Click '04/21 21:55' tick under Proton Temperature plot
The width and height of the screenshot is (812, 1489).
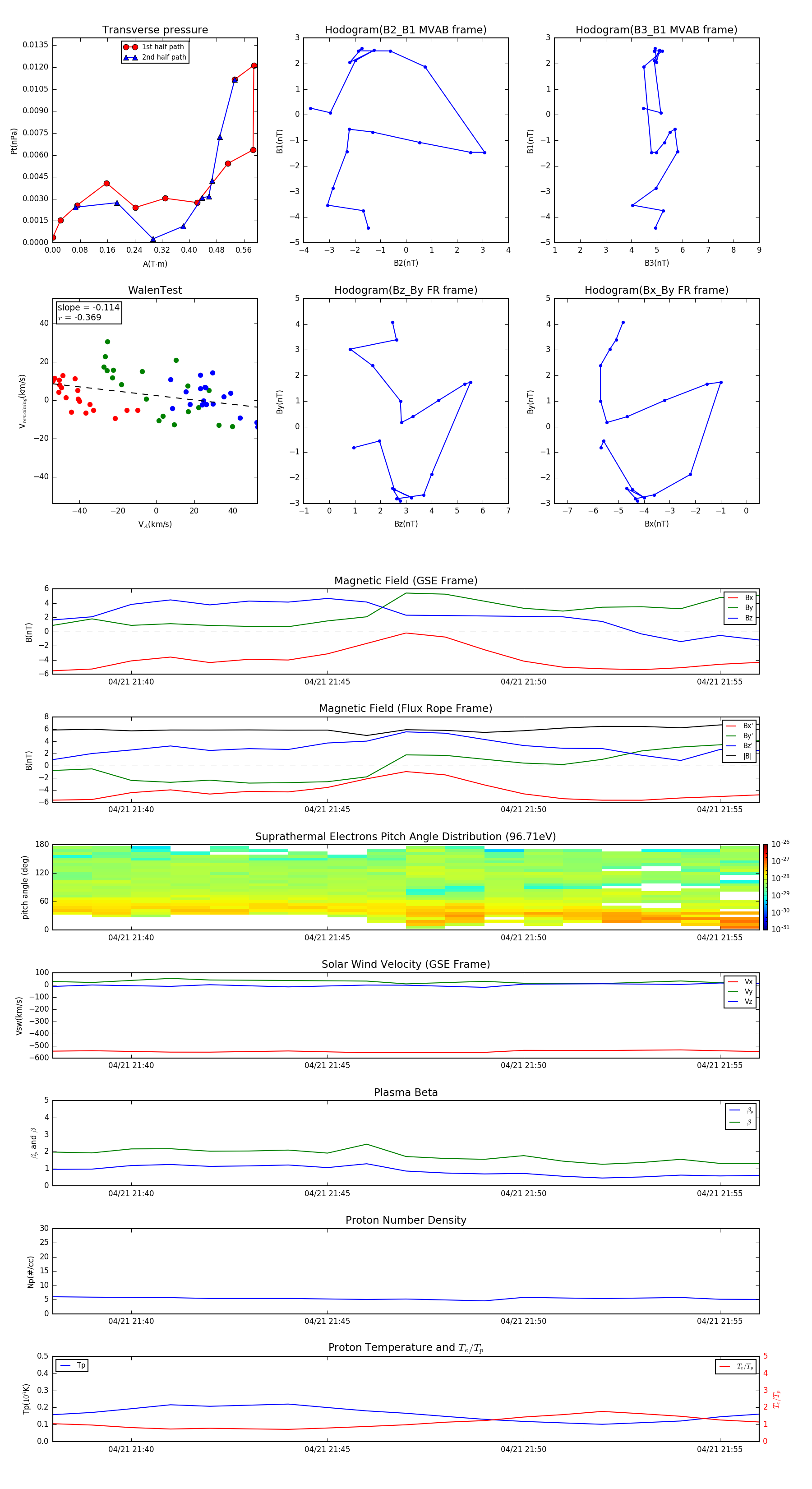tap(720, 1449)
